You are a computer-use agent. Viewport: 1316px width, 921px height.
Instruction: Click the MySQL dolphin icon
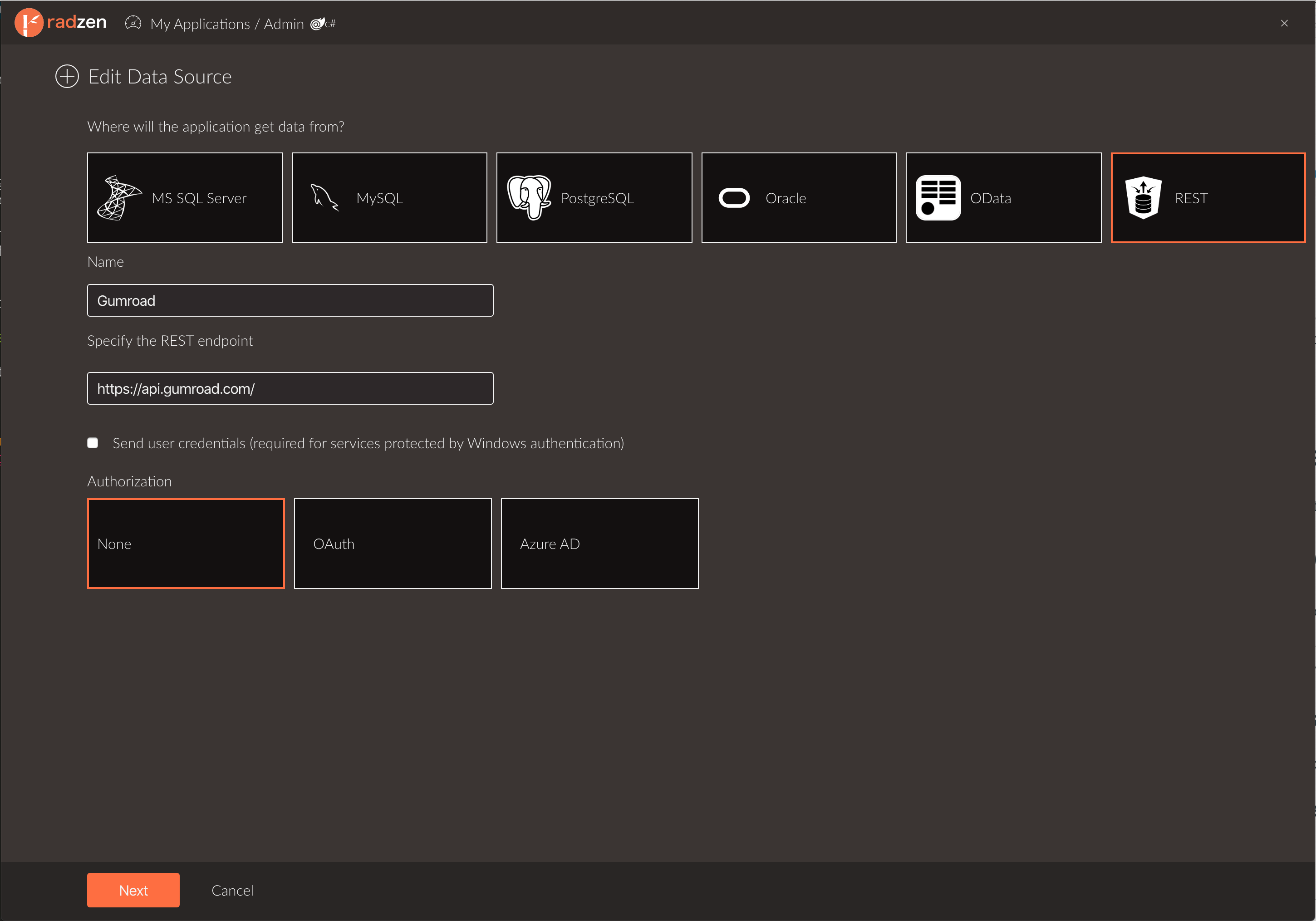tap(324, 198)
